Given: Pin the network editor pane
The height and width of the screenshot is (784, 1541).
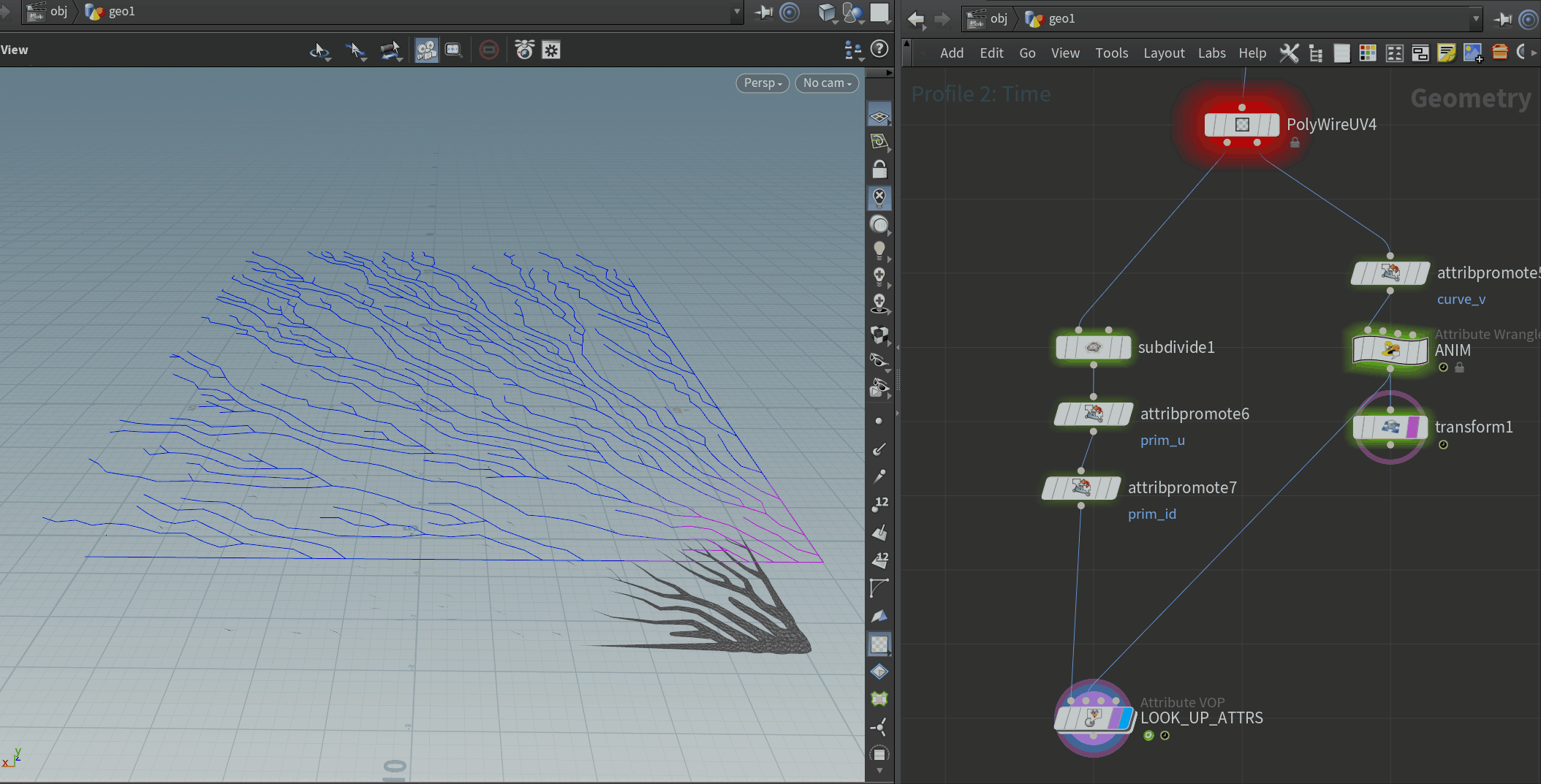Looking at the screenshot, I should 1502,19.
